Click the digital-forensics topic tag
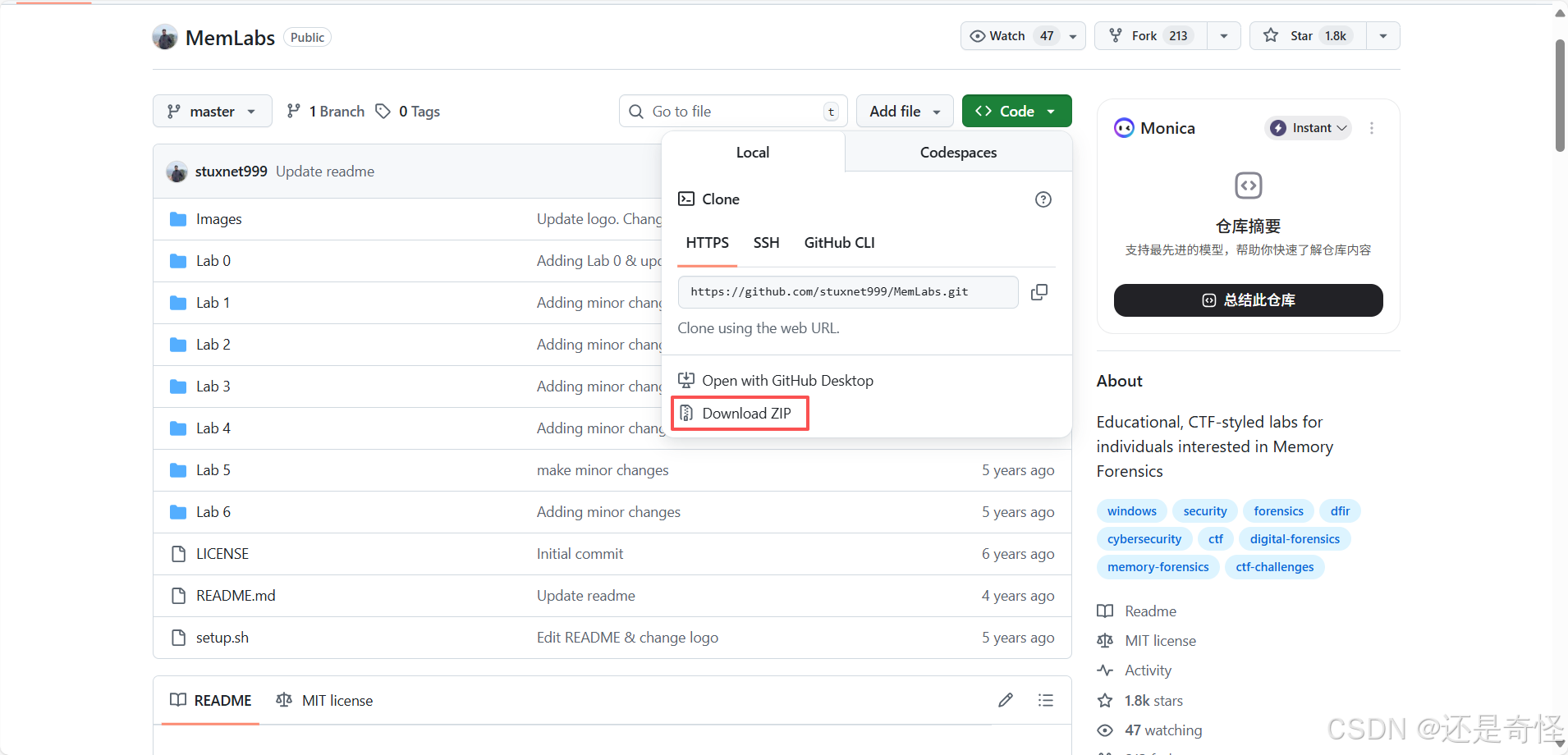 (1295, 539)
